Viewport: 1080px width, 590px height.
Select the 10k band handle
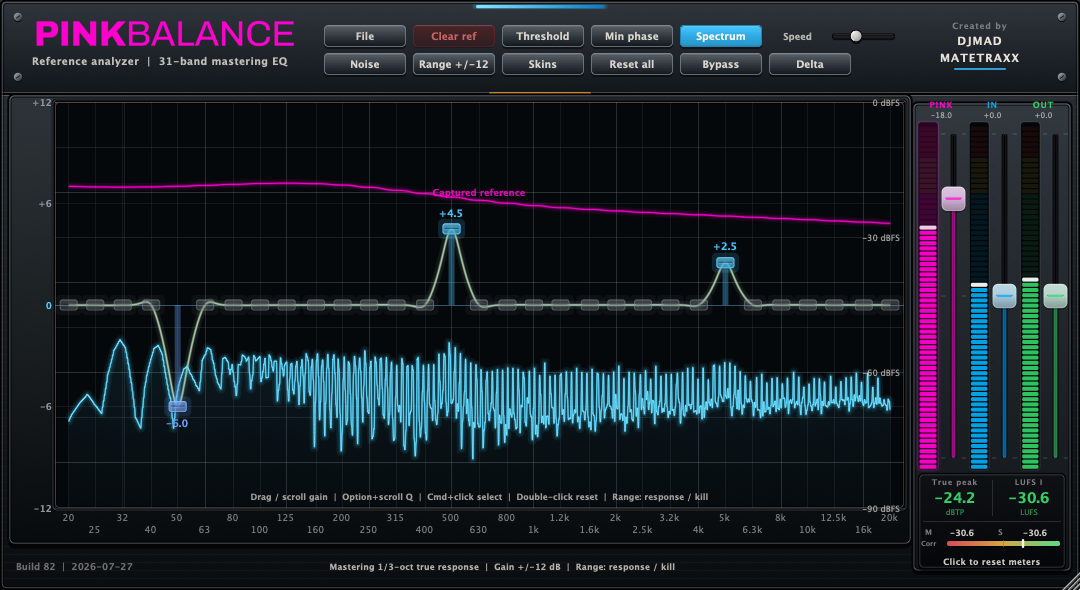pos(807,305)
